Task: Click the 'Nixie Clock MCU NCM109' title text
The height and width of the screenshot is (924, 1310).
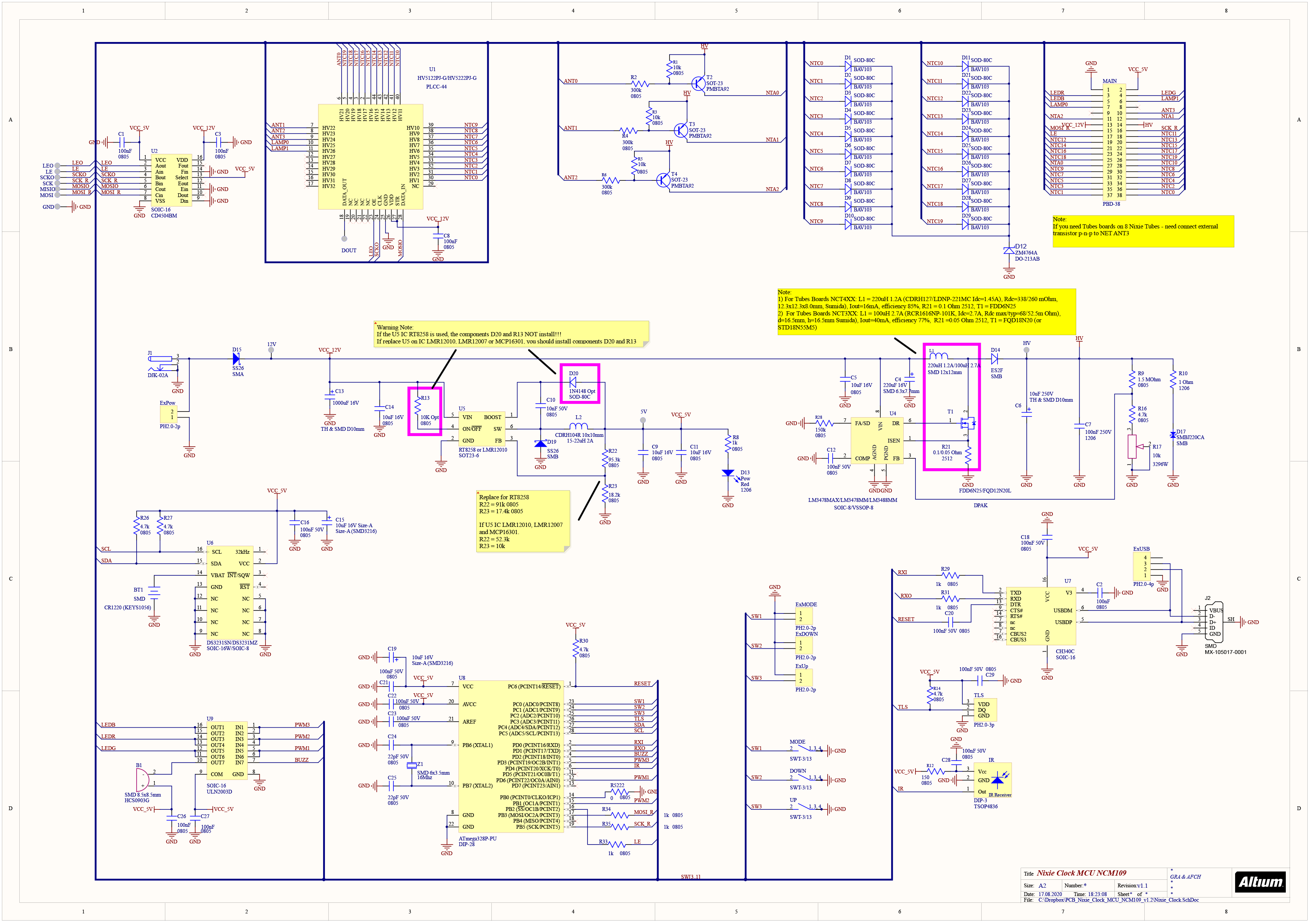Action: tap(1081, 873)
